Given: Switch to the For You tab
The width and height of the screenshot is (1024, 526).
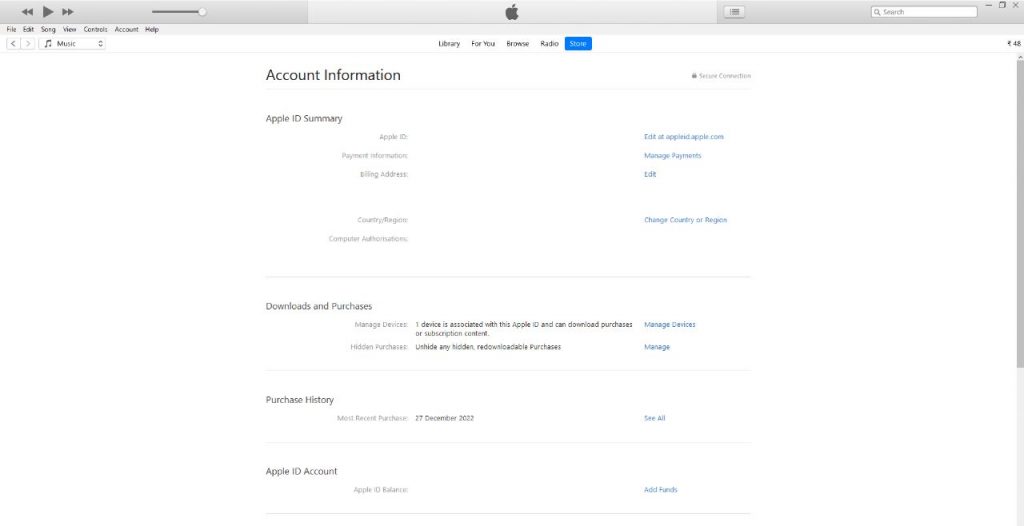Looking at the screenshot, I should point(483,44).
